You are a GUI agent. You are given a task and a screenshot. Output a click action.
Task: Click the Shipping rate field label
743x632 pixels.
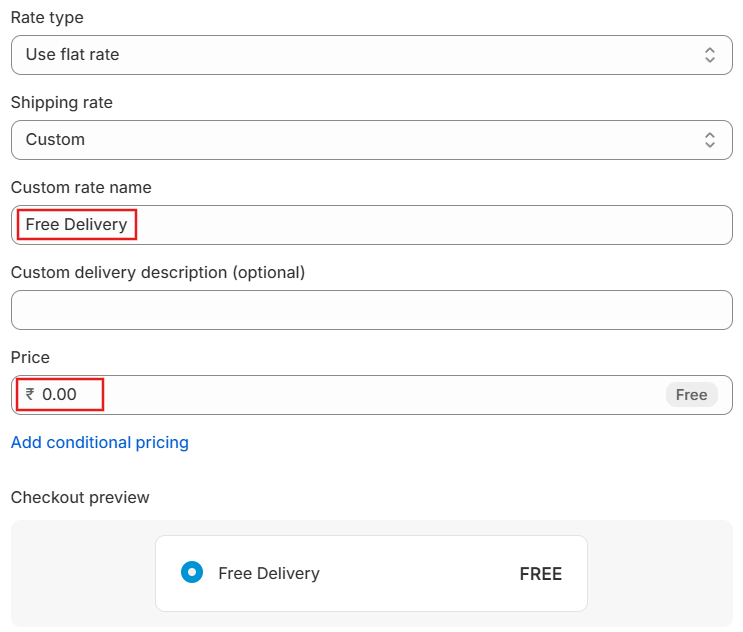pyautogui.click(x=62, y=102)
